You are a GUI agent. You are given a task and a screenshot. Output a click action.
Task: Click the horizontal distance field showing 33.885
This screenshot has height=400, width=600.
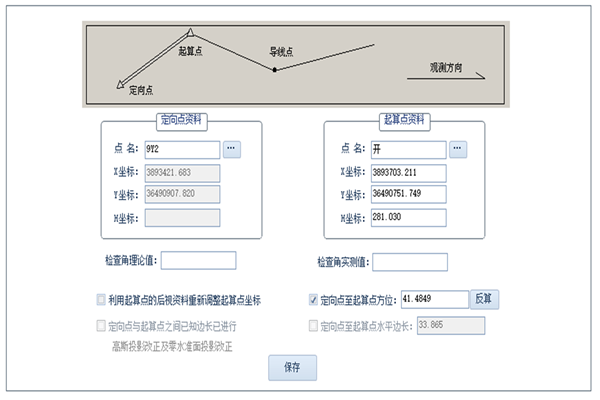coord(450,325)
